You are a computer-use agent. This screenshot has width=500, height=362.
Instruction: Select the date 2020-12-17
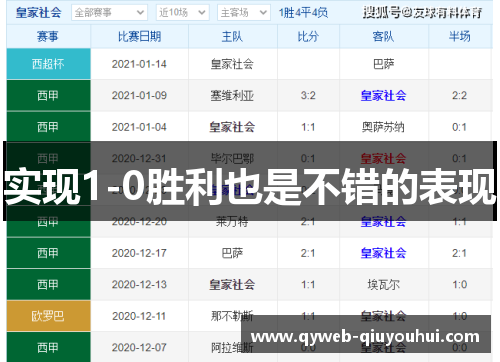pos(139,253)
